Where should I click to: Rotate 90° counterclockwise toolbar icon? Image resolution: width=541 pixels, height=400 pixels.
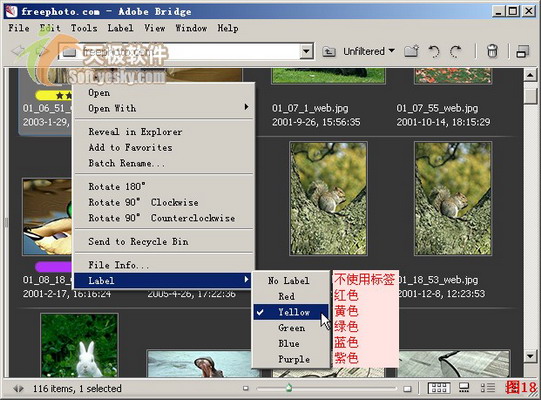point(434,51)
